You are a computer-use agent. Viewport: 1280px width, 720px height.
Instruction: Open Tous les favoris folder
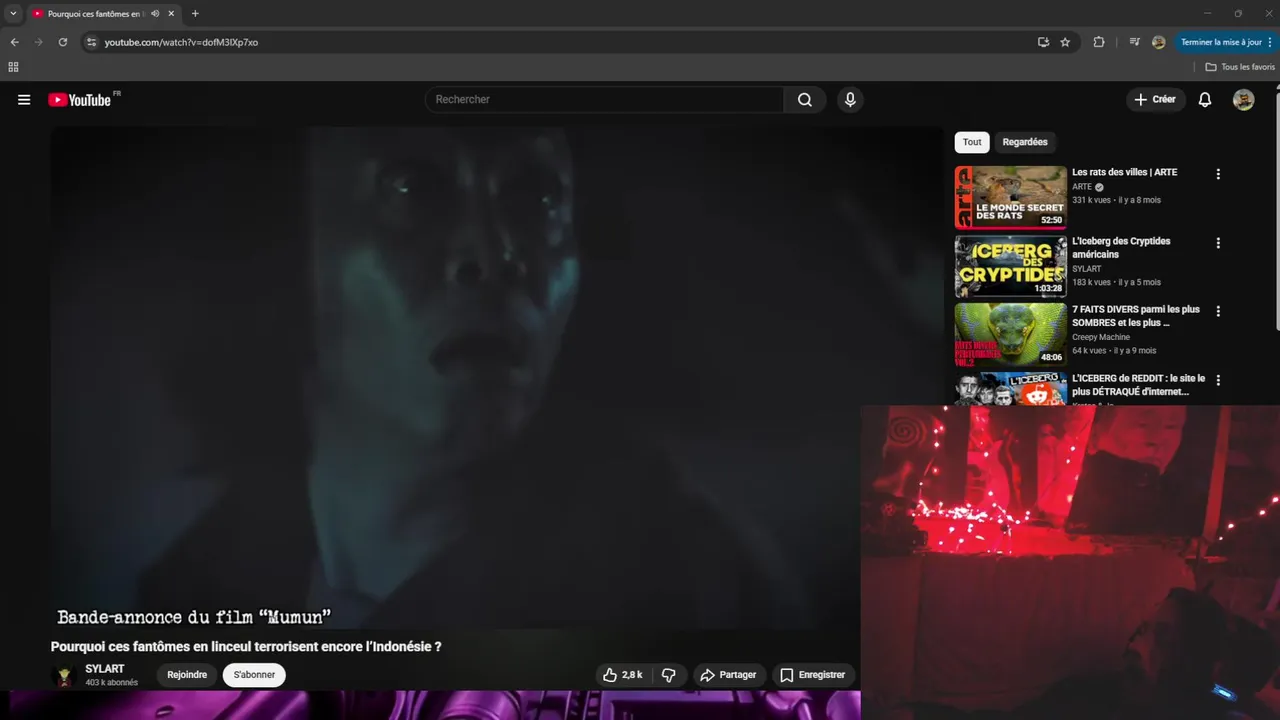1240,67
